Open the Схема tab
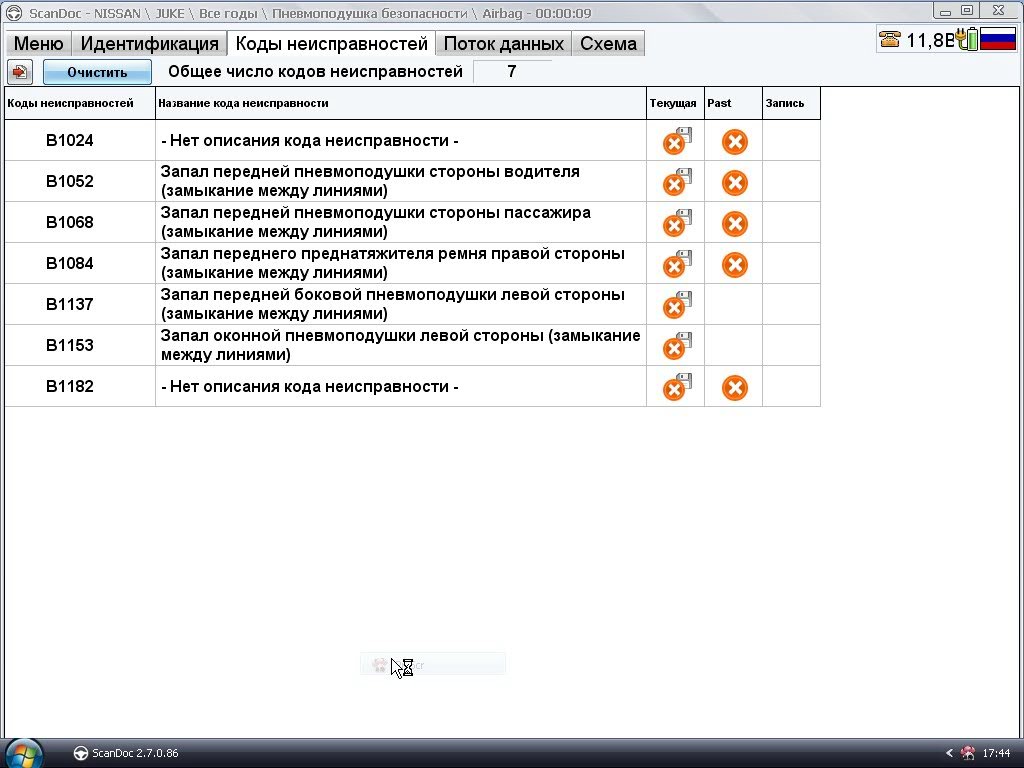This screenshot has height=768, width=1024. click(x=608, y=43)
